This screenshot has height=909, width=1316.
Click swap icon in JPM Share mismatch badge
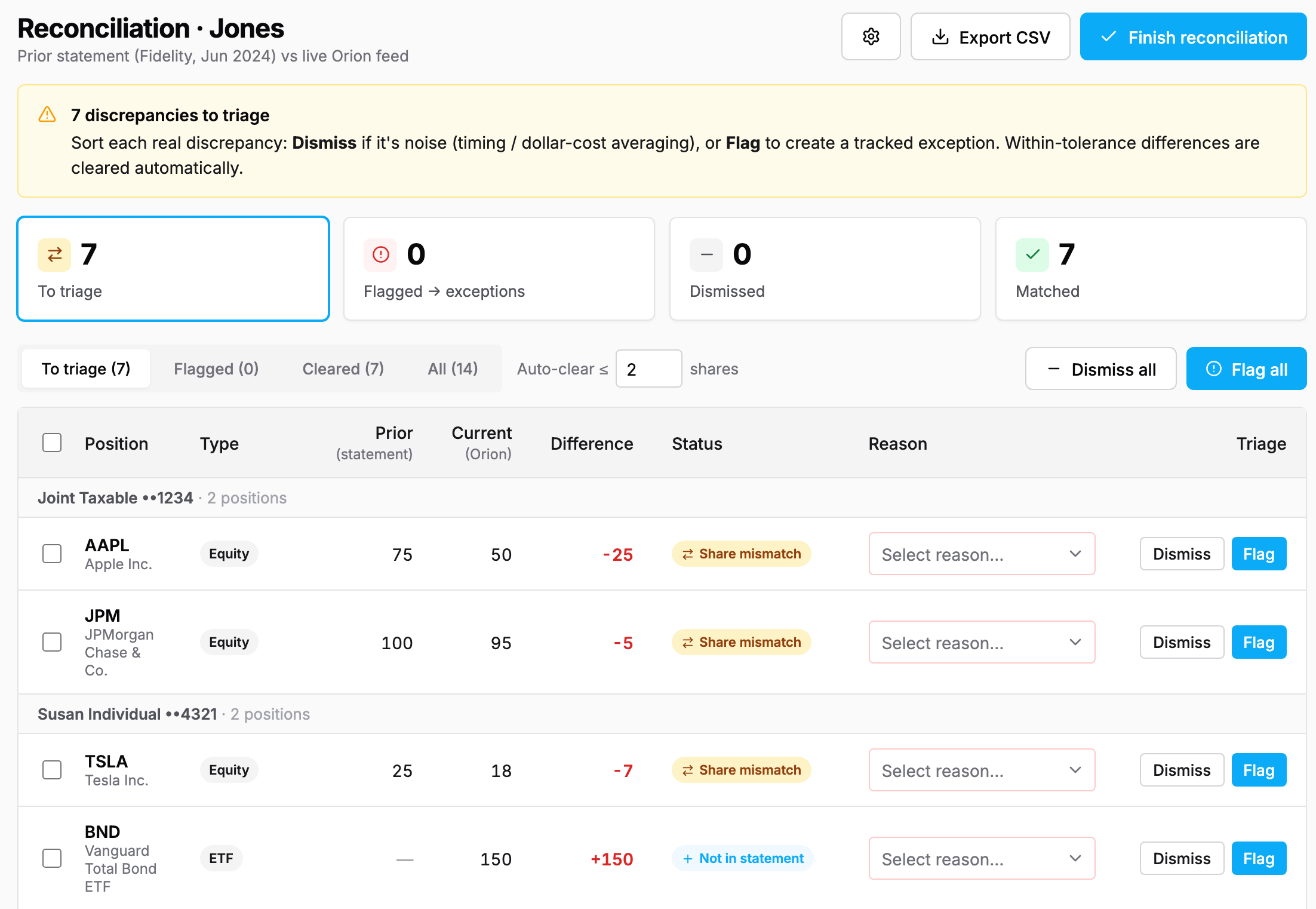688,643
